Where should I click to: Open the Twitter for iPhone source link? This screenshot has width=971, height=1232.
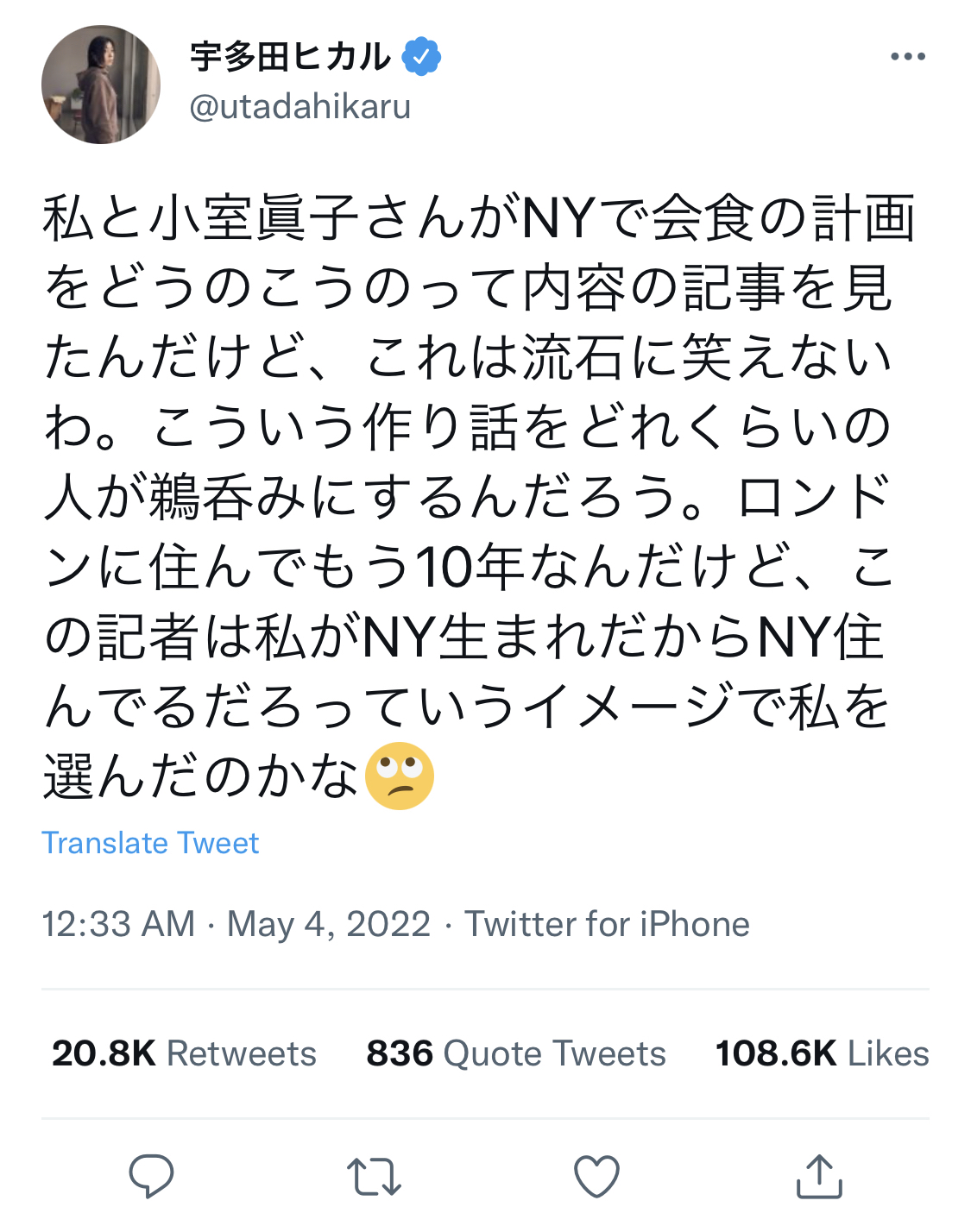pos(607,924)
